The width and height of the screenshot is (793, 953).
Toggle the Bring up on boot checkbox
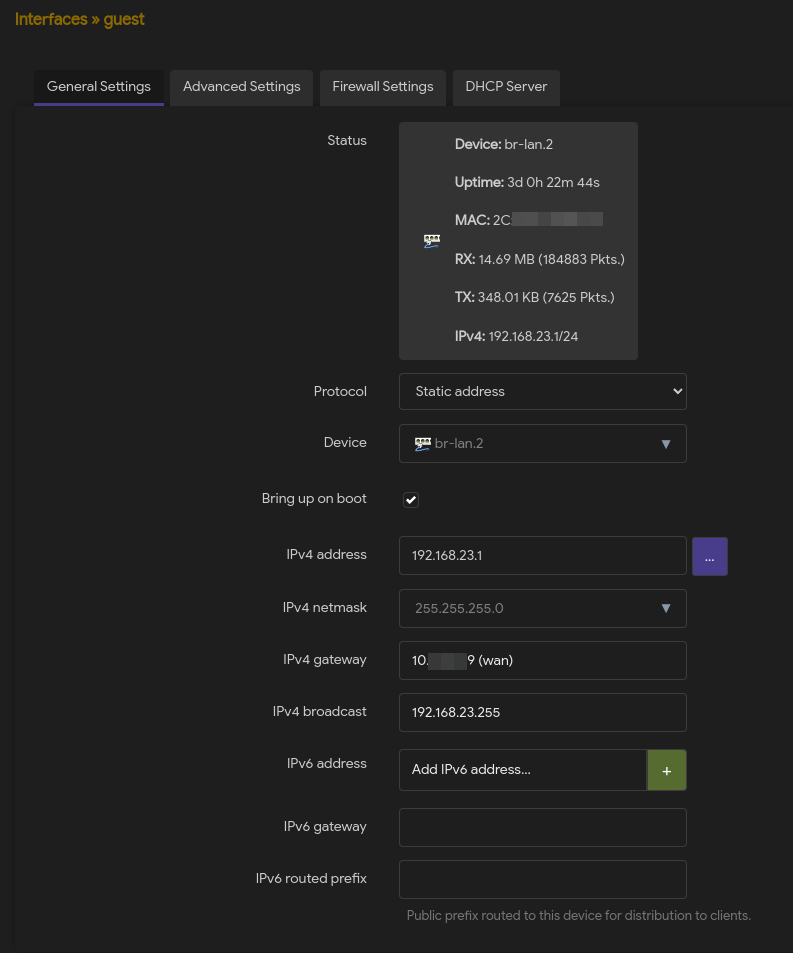point(411,500)
